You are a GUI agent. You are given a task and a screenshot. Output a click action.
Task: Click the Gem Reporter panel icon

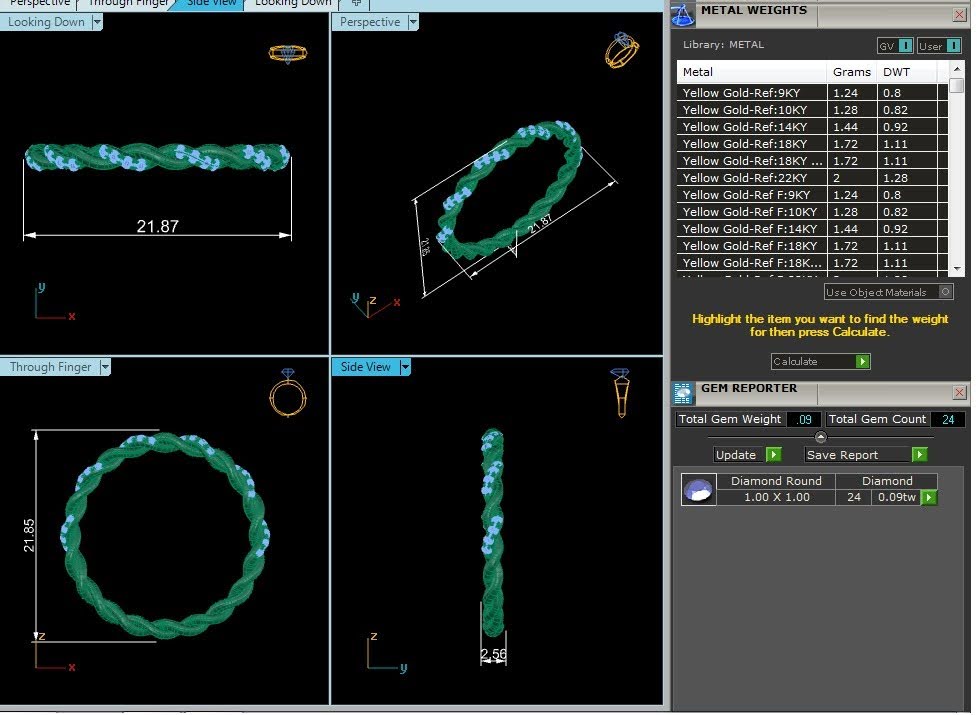point(683,393)
